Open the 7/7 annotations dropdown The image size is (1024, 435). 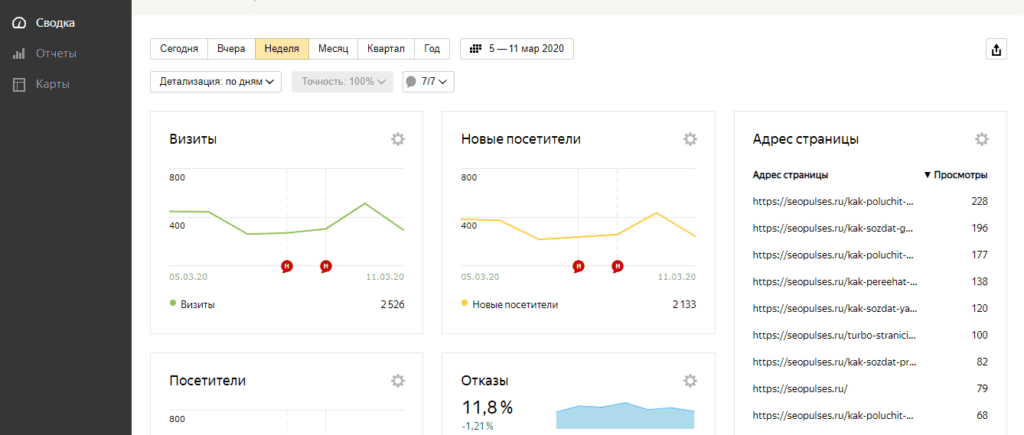click(x=428, y=82)
